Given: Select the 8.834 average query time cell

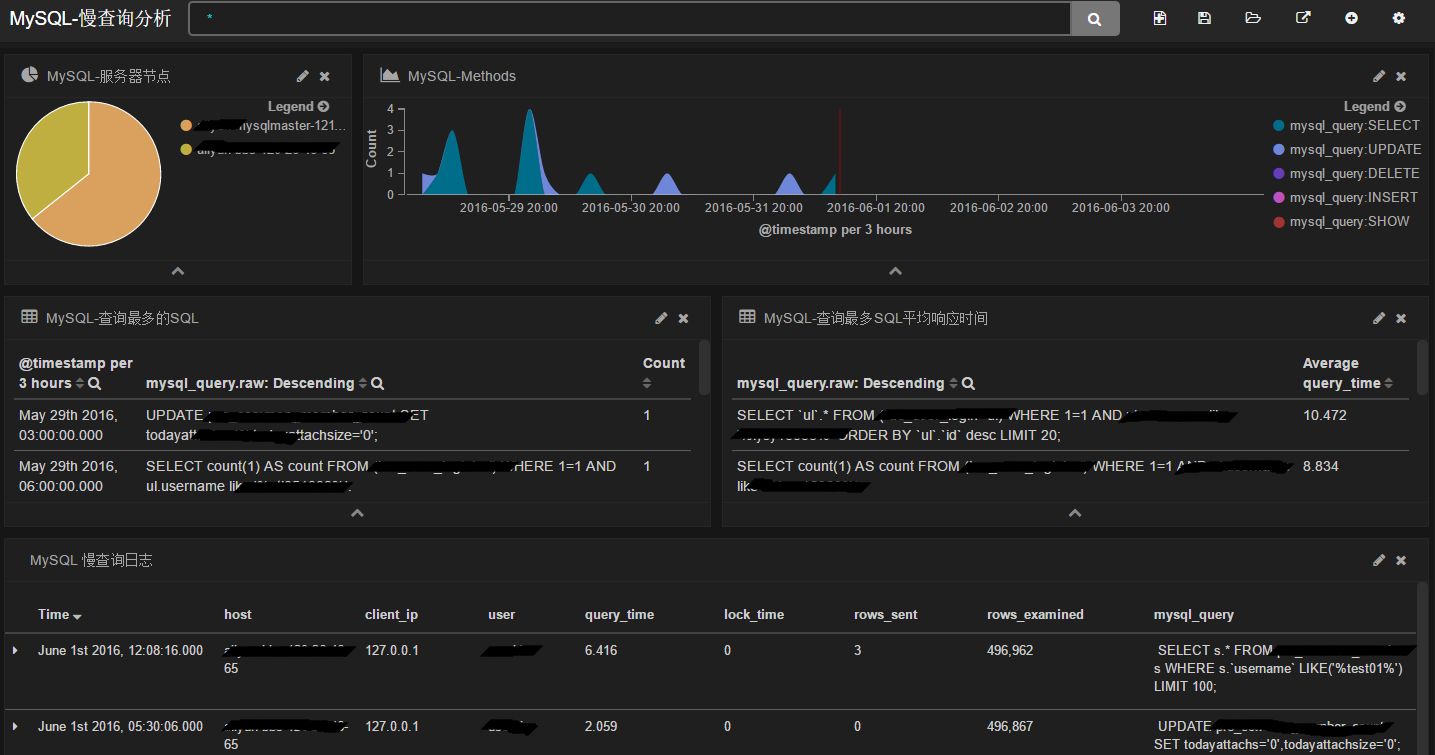Looking at the screenshot, I should (1321, 466).
